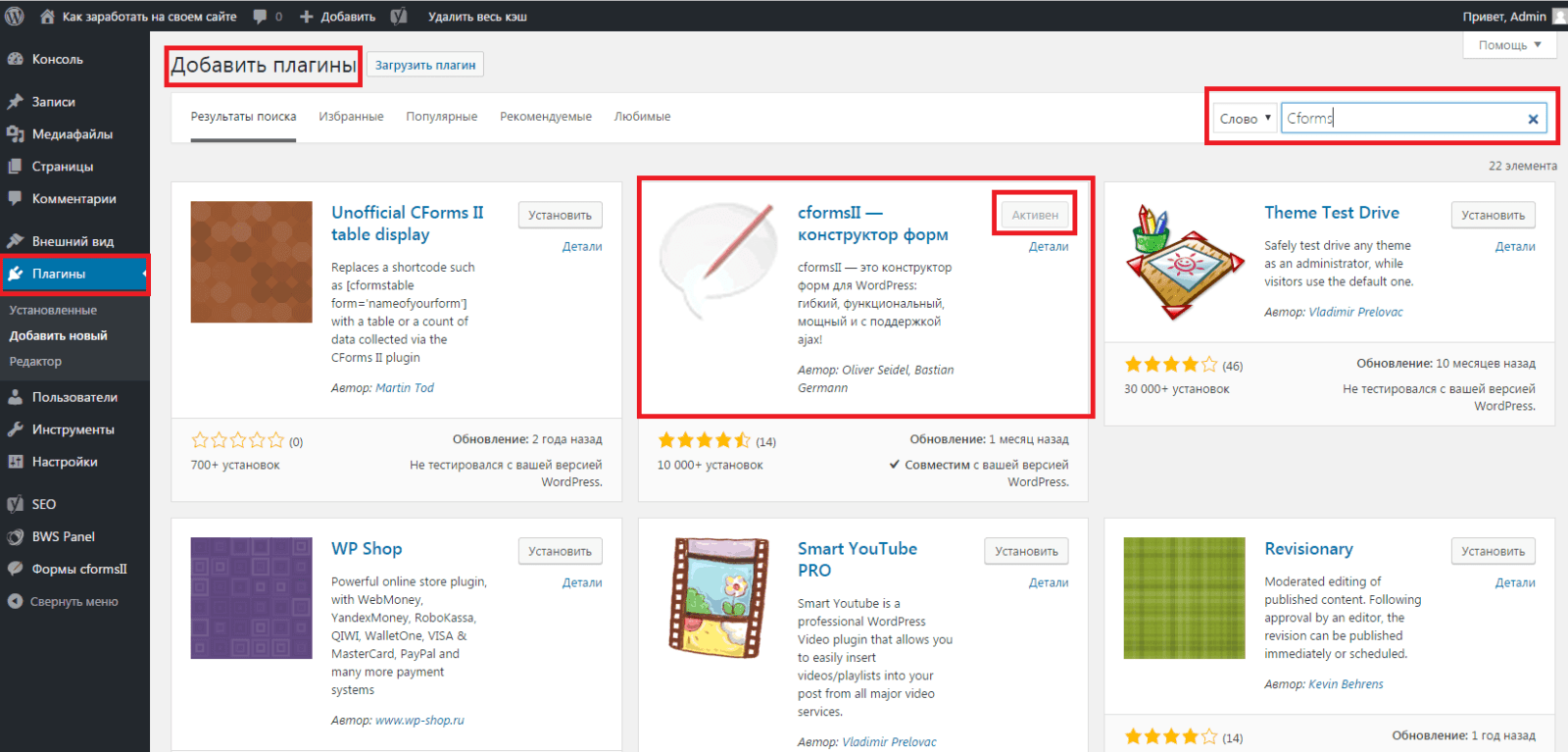This screenshot has width=1568, height=752.
Task: Click the WP Shop plugin thumbnail
Action: tap(252, 598)
